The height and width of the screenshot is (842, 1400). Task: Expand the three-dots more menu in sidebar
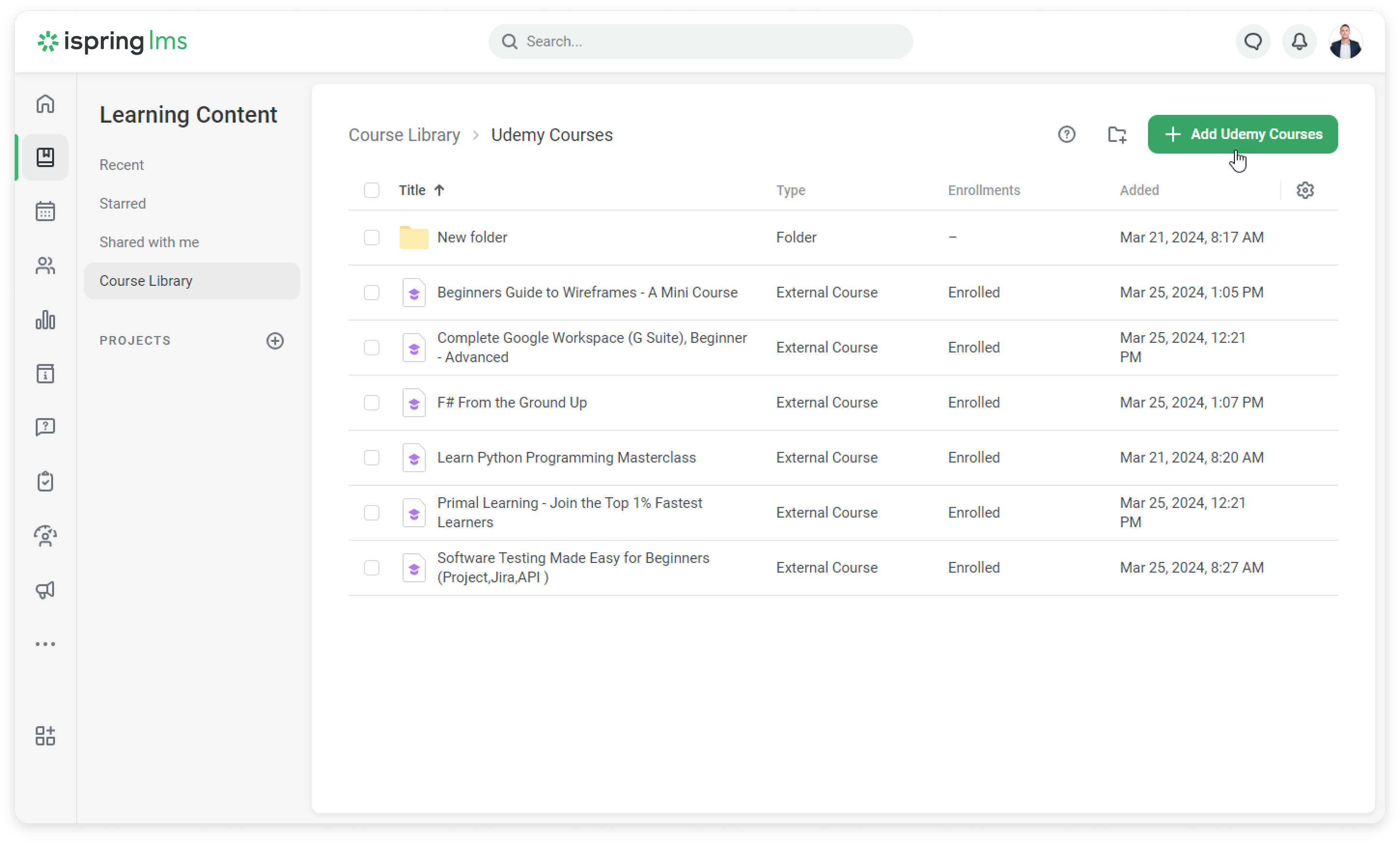tap(45, 644)
